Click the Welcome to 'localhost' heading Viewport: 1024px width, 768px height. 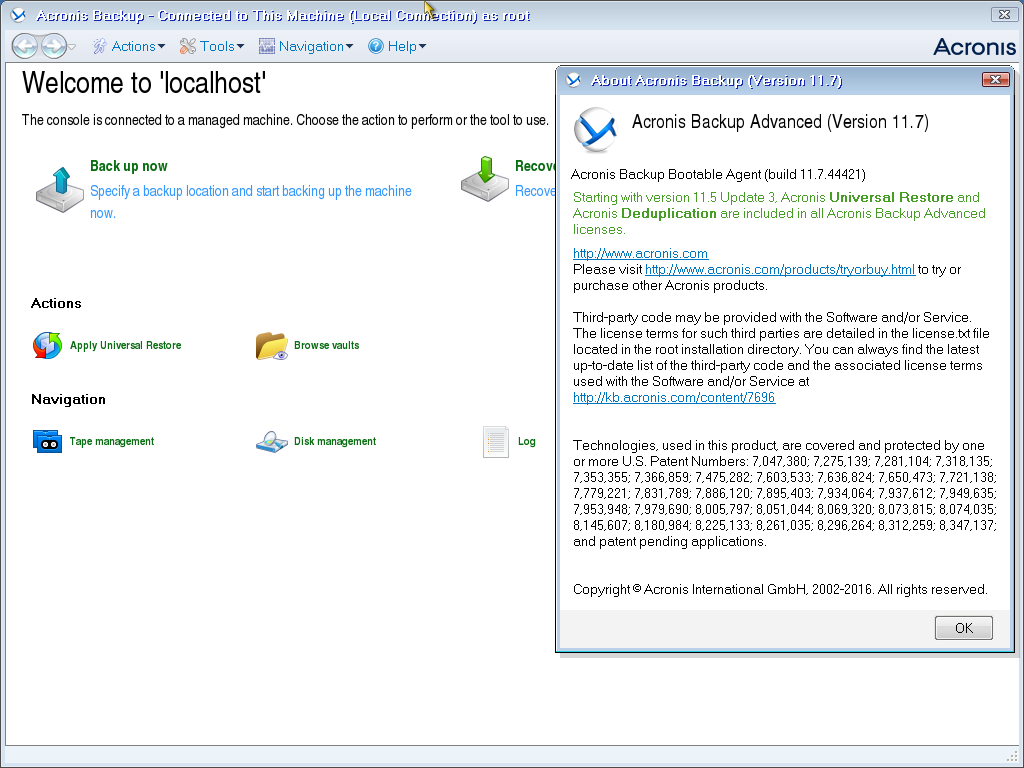(144, 83)
